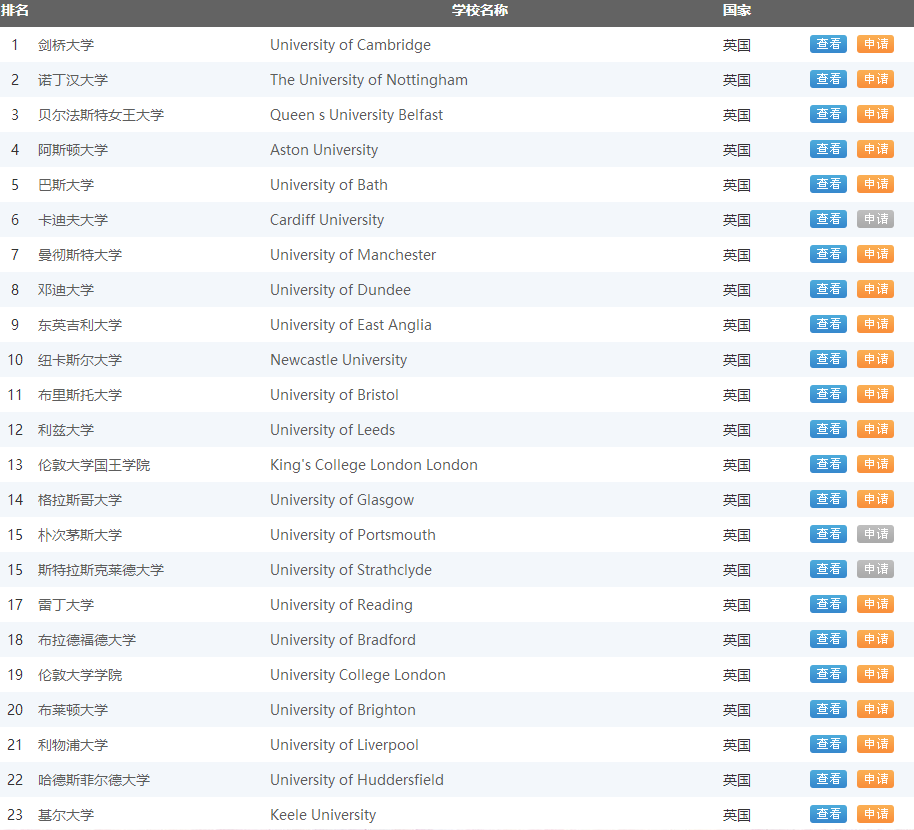Click 查看 for University of Manchester
This screenshot has width=914, height=830.
click(828, 254)
